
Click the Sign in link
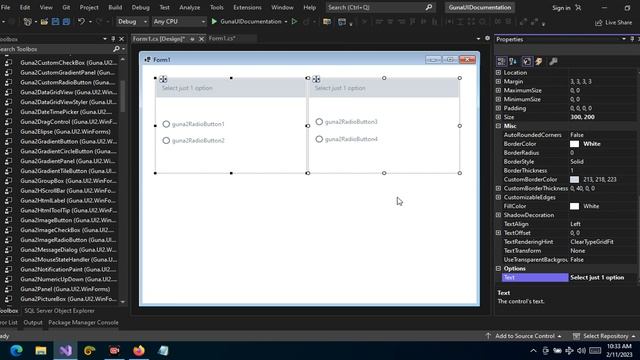562,8
